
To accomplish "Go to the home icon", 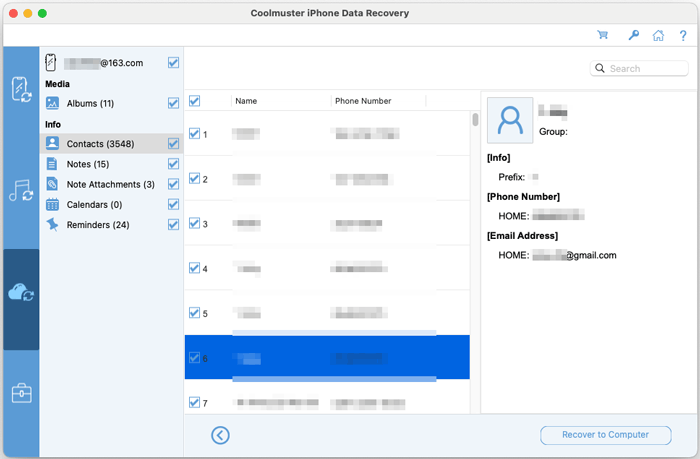I will pos(658,35).
